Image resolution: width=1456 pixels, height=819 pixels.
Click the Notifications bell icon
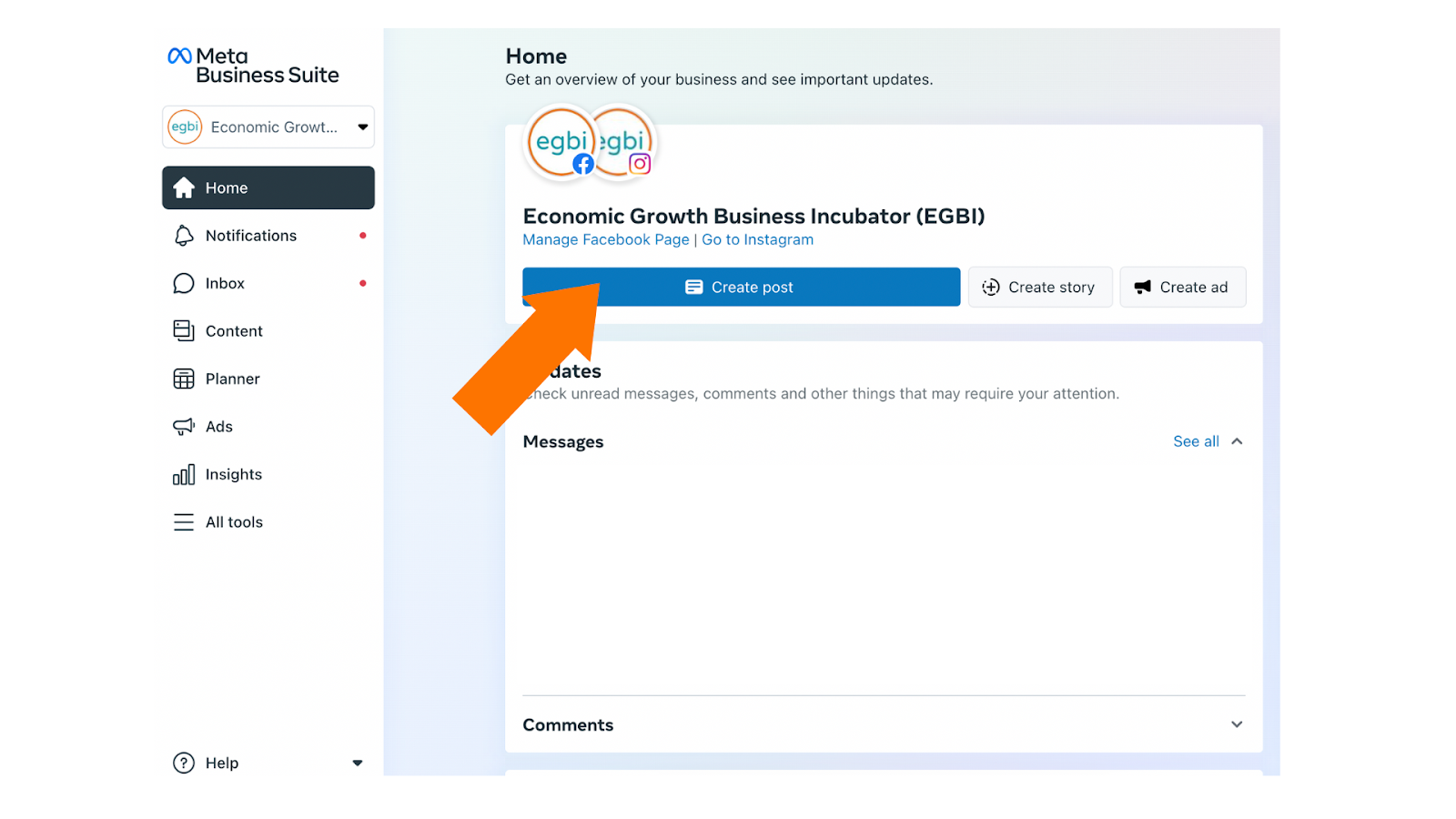pos(184,236)
